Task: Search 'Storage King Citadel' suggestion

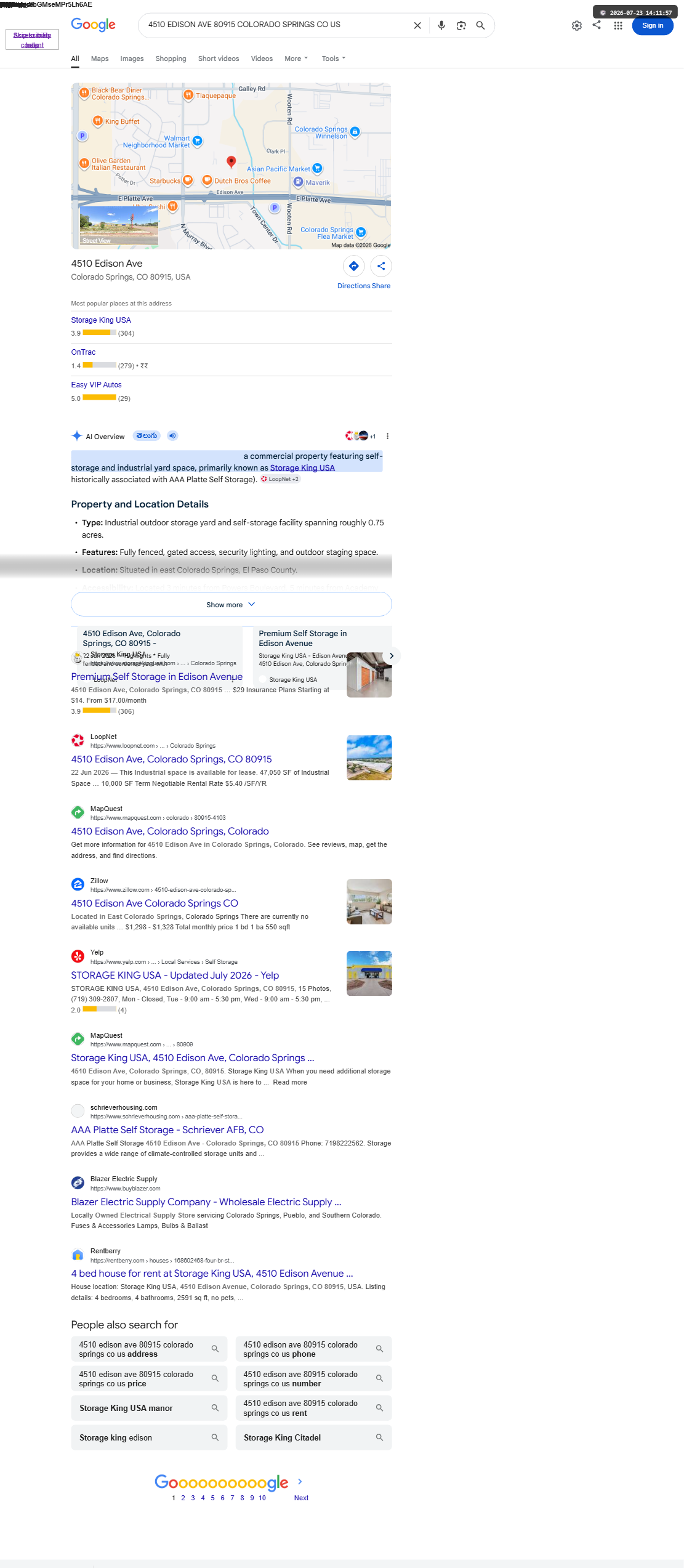Action: (x=313, y=1437)
